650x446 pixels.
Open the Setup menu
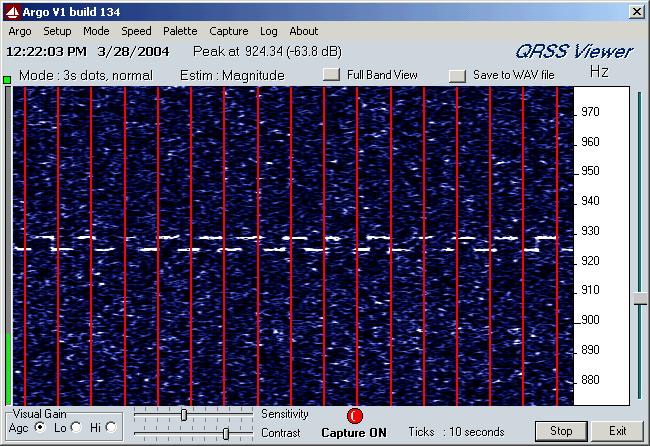click(57, 31)
